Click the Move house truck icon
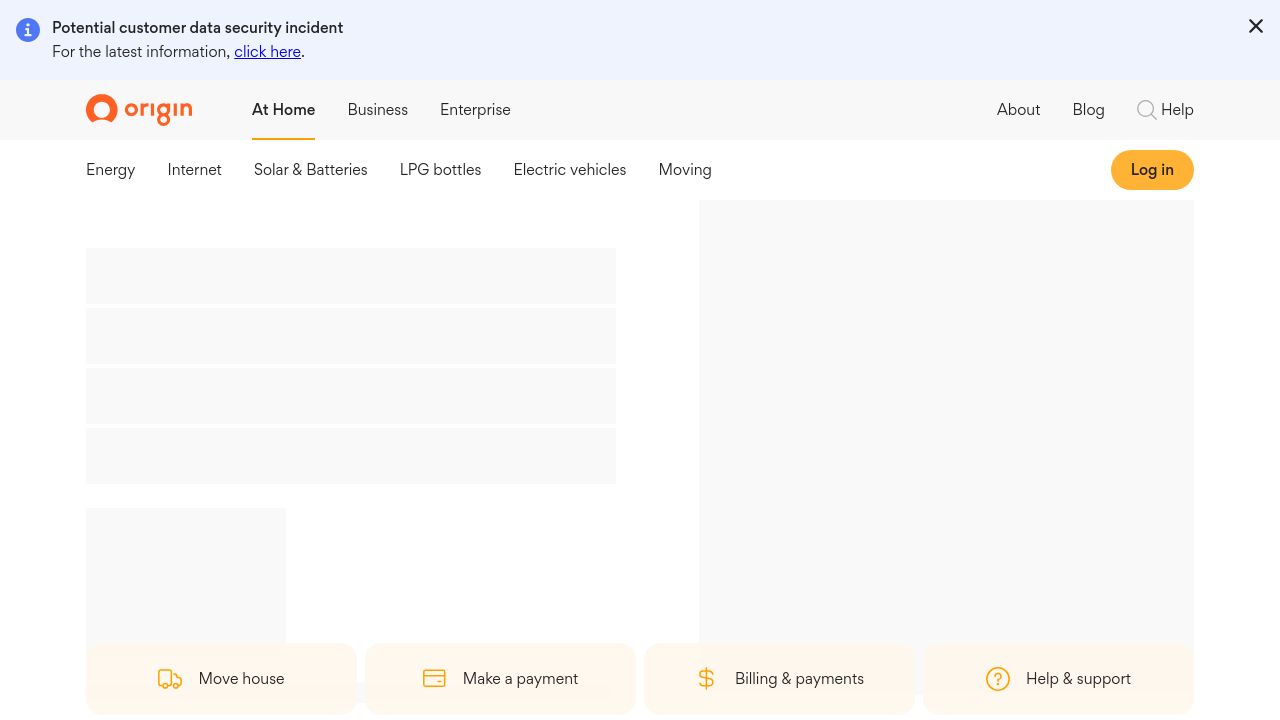This screenshot has width=1280, height=720. pyautogui.click(x=170, y=679)
